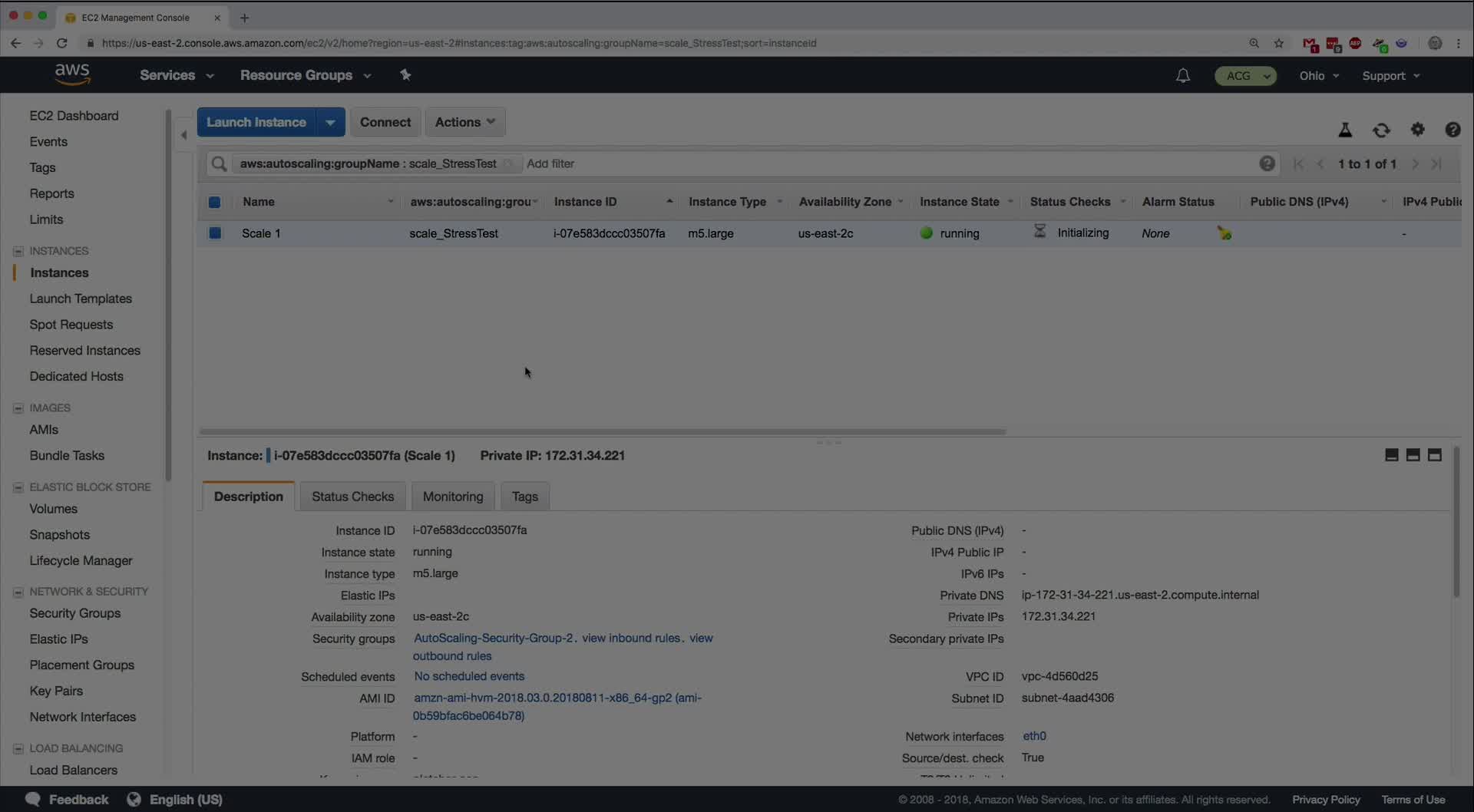Click the search magnifier in filter bar
Screen dimensions: 1474x812
tap(219, 163)
